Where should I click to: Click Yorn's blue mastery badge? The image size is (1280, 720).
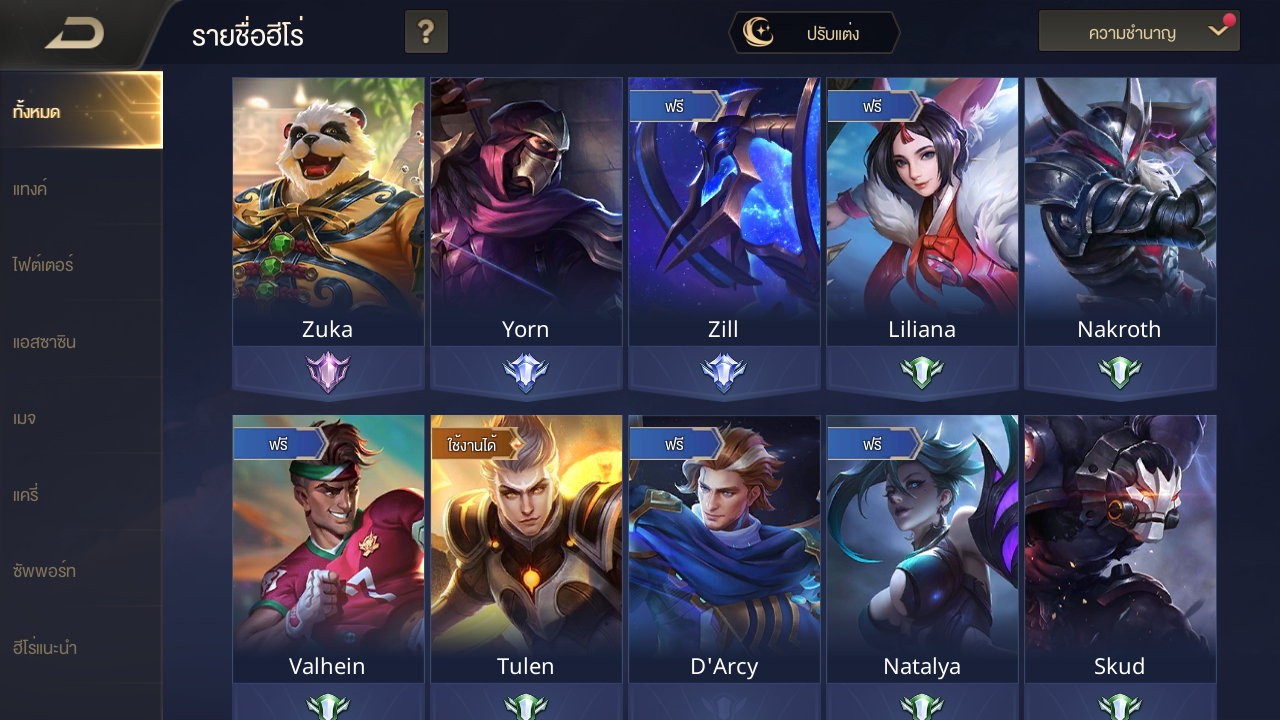pos(526,373)
